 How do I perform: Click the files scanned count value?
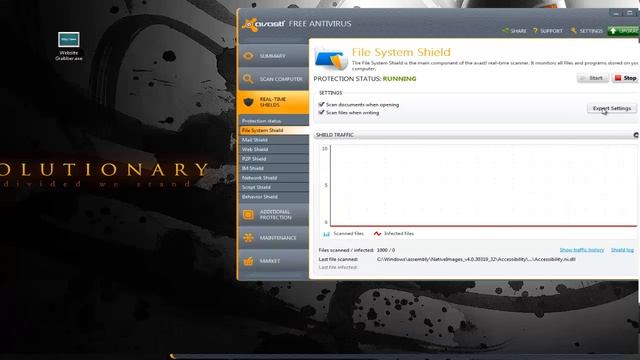[x=385, y=250]
